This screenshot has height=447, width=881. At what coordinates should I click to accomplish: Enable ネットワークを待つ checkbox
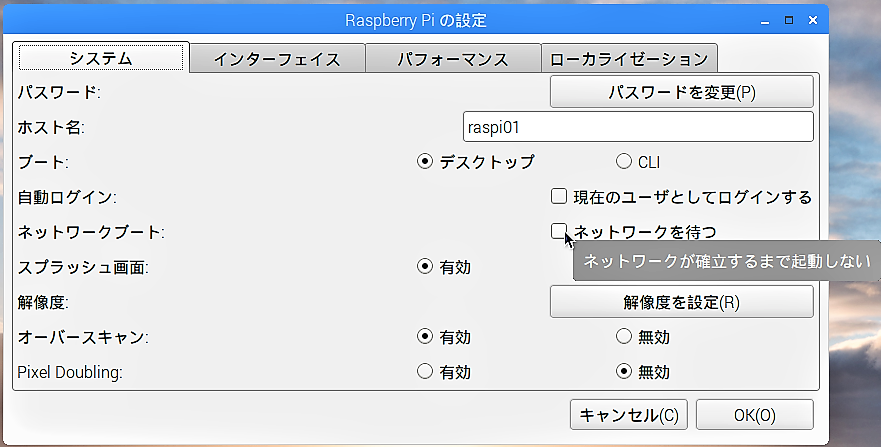click(x=559, y=231)
